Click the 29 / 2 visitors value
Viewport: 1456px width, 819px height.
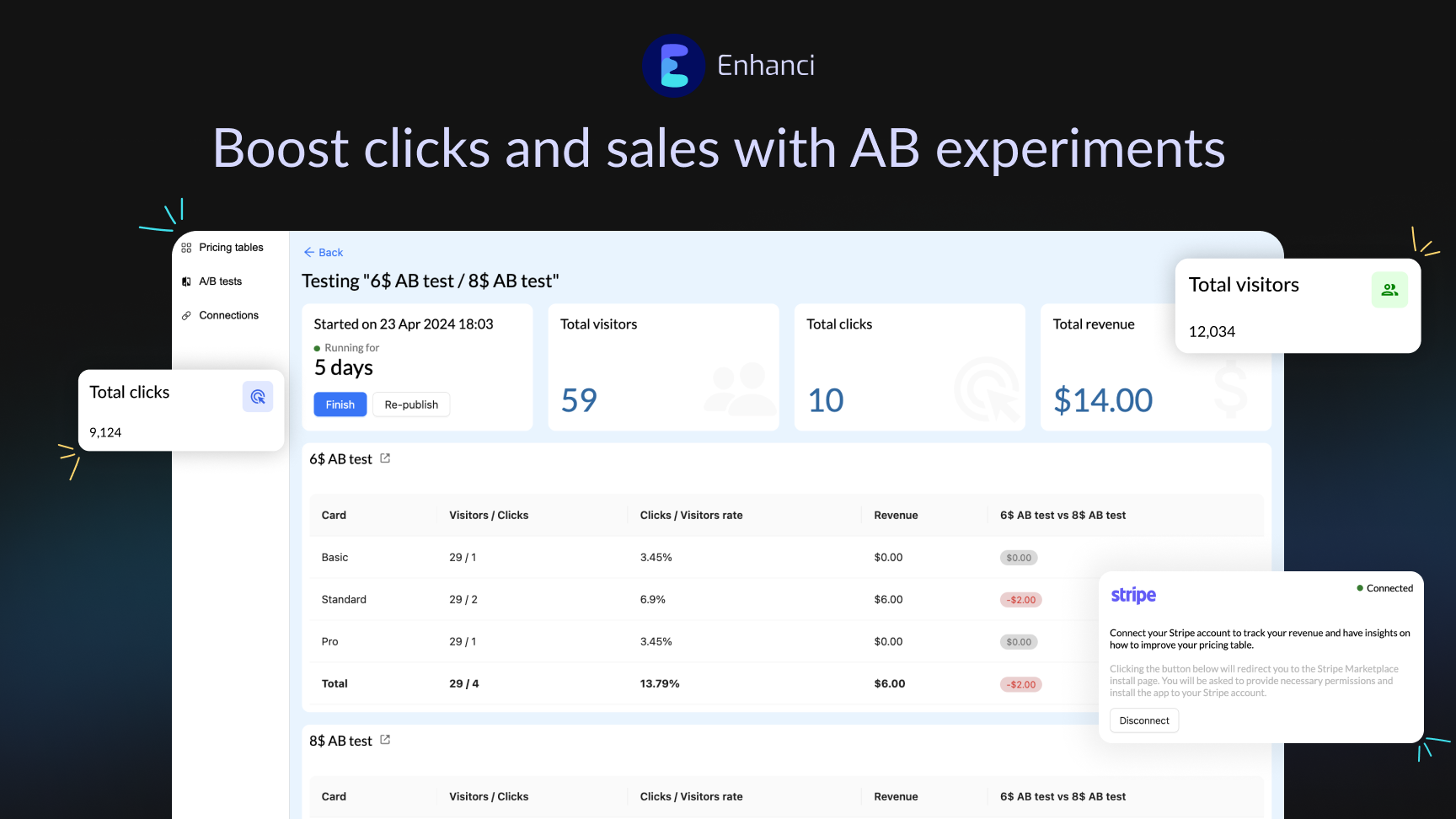point(463,600)
